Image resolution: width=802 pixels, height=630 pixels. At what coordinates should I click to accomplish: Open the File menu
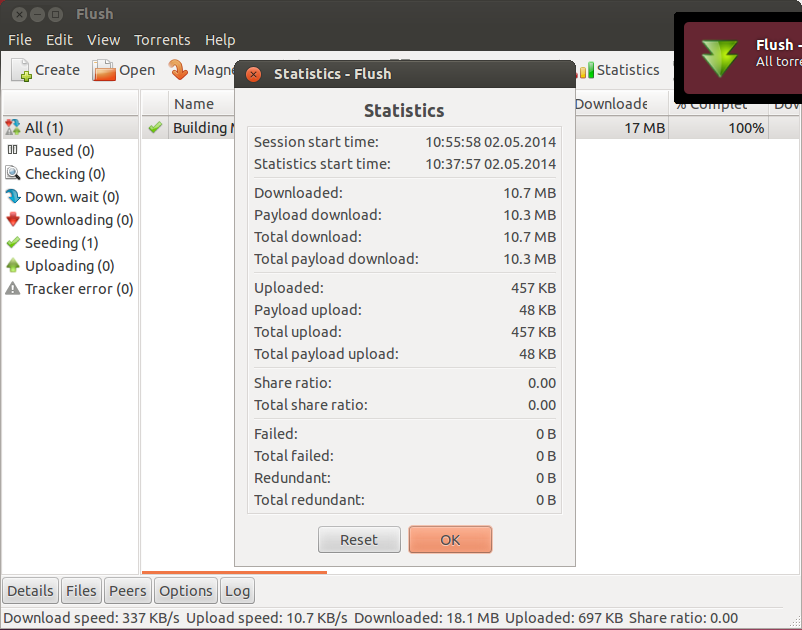coord(20,40)
